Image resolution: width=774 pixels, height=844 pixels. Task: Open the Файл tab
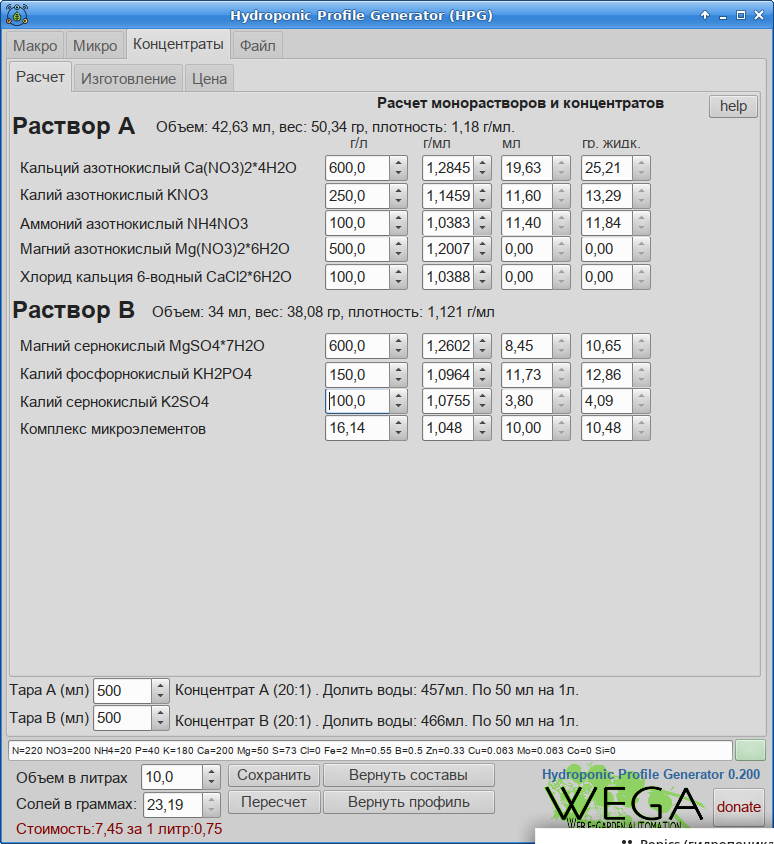257,45
